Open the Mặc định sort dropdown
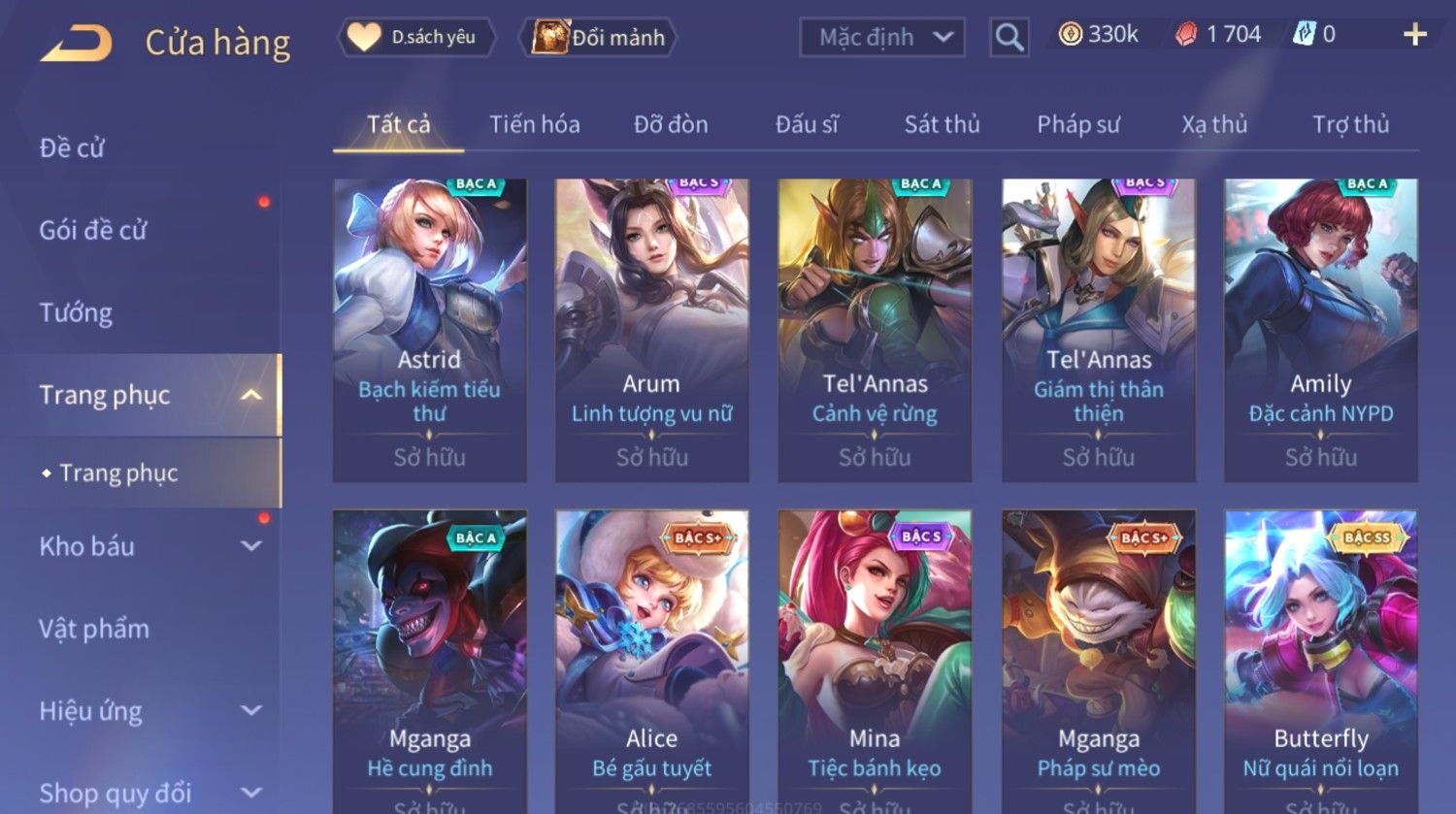Screen dimensions: 1456x814 pyautogui.click(x=882, y=37)
